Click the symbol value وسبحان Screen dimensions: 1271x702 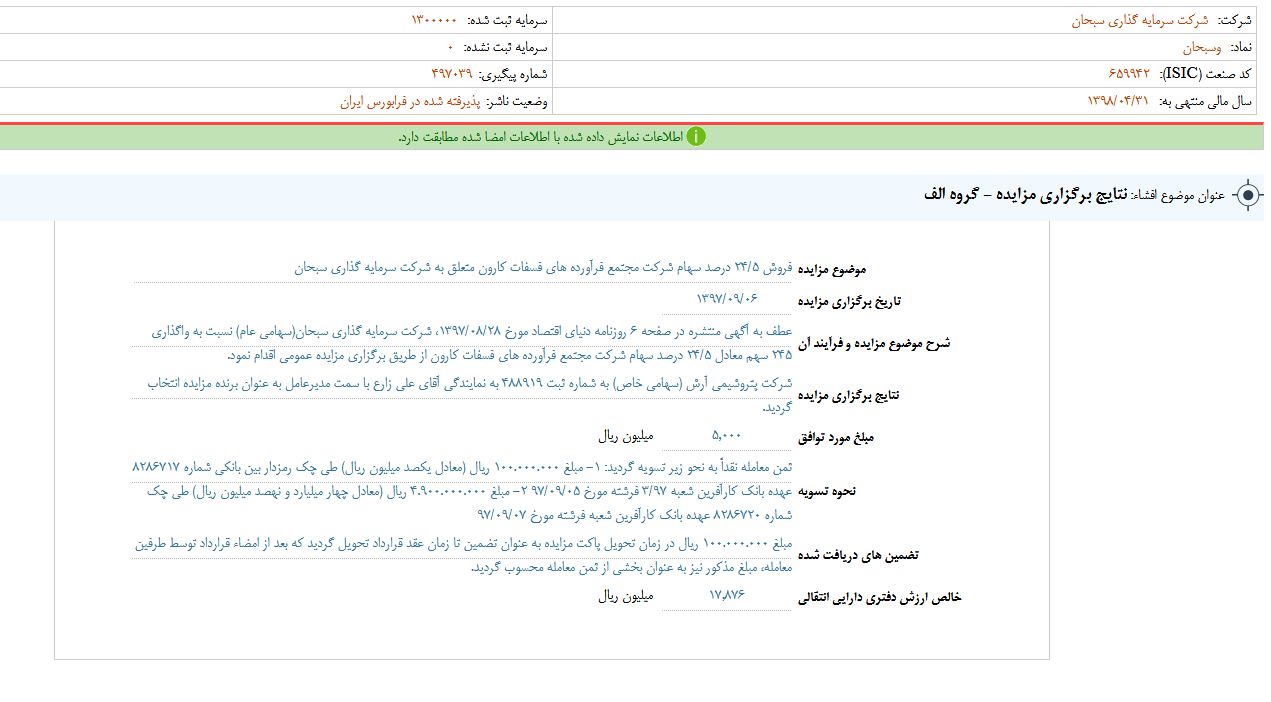(1202, 47)
